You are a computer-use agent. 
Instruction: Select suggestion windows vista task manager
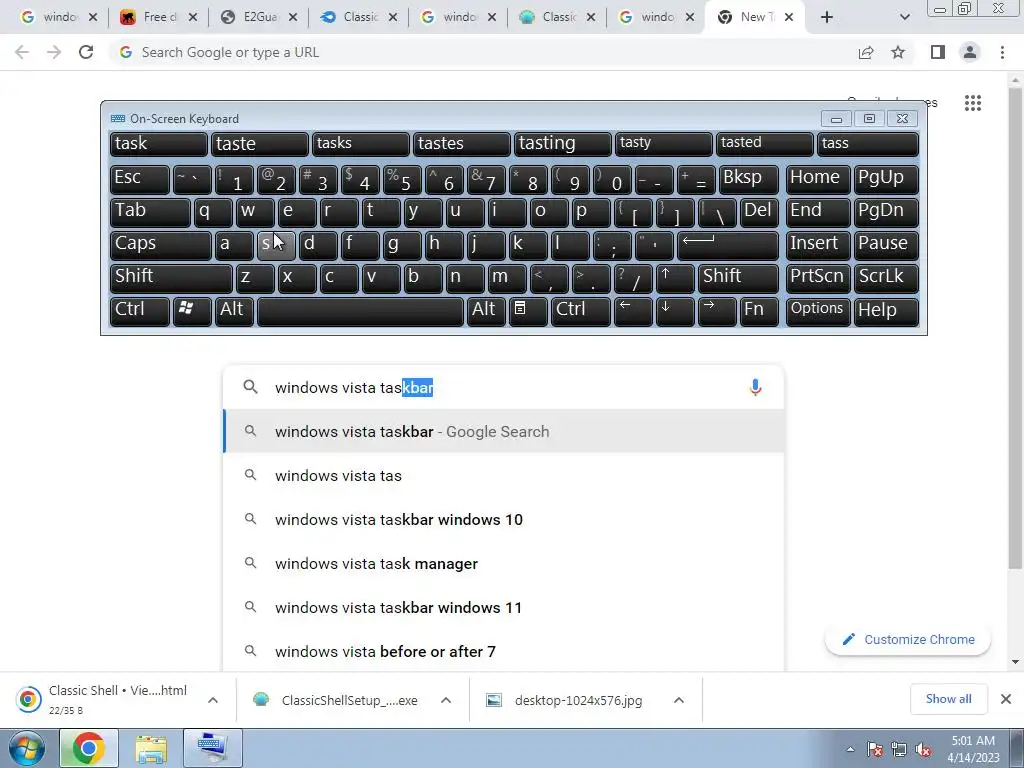pyautogui.click(x=504, y=564)
